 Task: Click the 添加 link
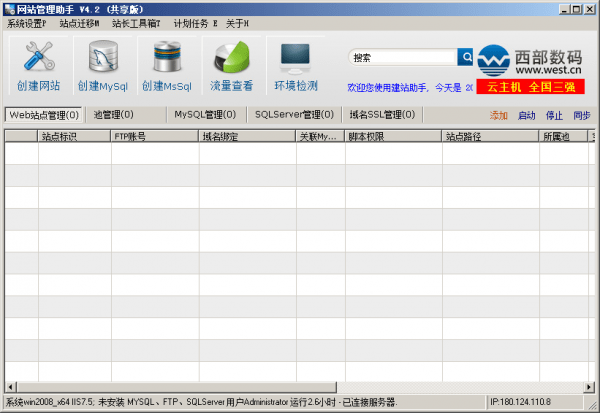[x=499, y=116]
